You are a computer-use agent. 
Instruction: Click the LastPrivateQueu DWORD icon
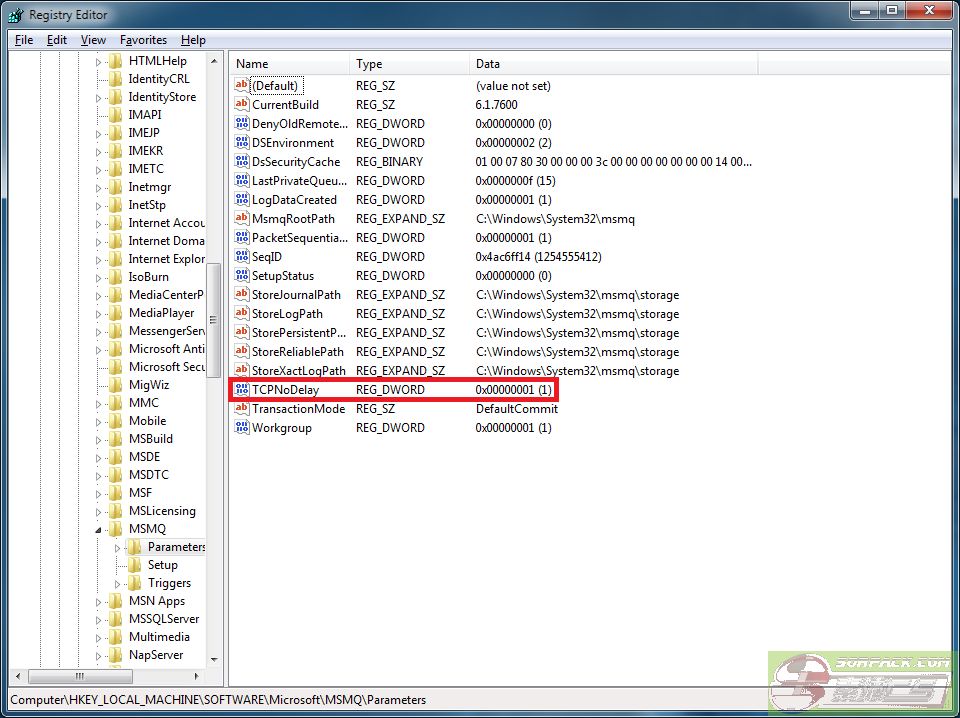[242, 181]
